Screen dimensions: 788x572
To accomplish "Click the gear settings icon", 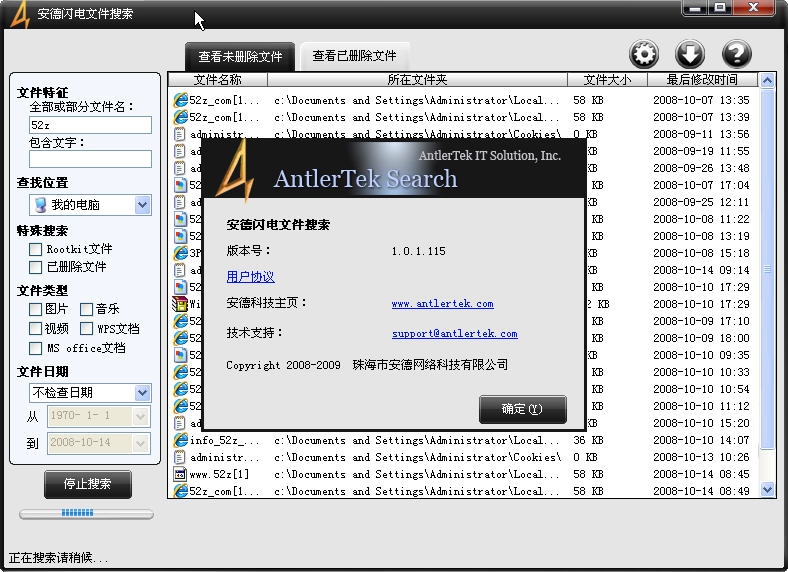I will [644, 54].
